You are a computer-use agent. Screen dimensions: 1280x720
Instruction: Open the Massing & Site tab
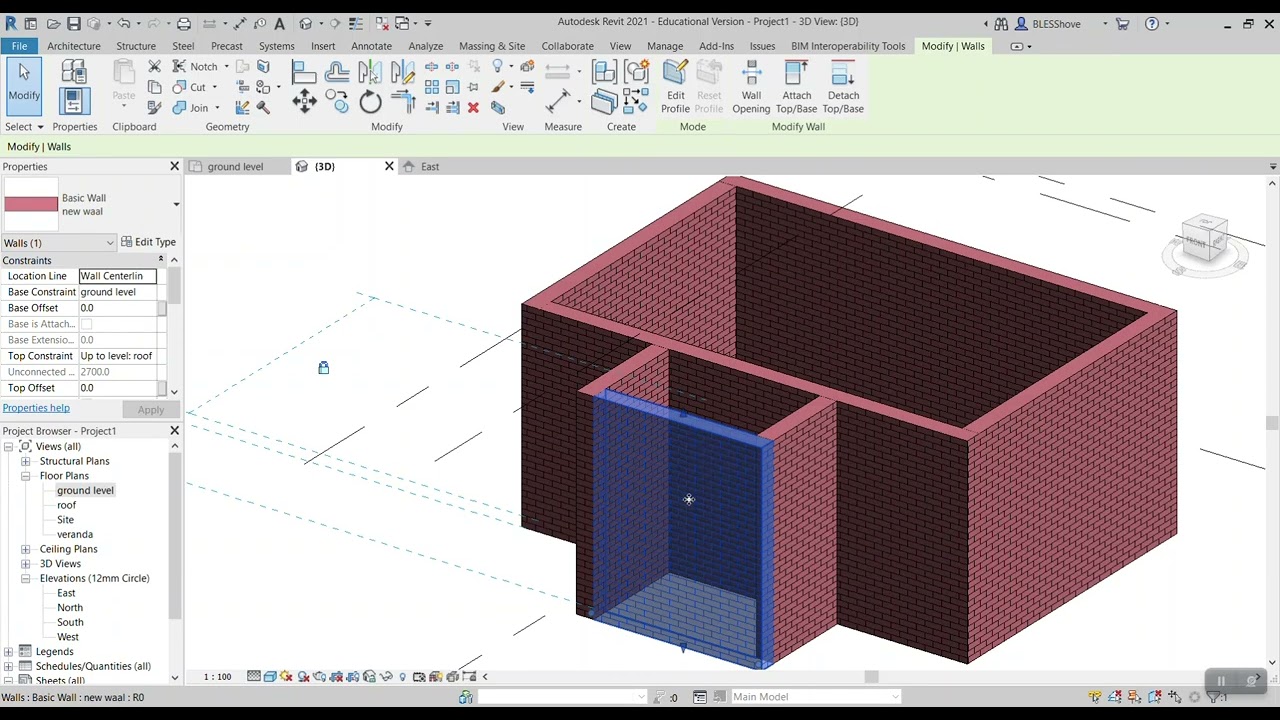tap(492, 46)
